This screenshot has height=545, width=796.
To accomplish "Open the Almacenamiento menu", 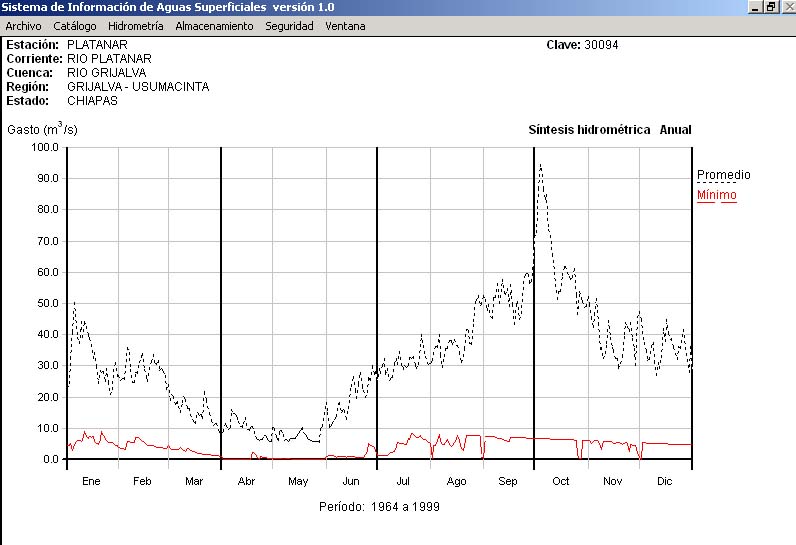I will coord(214,26).
